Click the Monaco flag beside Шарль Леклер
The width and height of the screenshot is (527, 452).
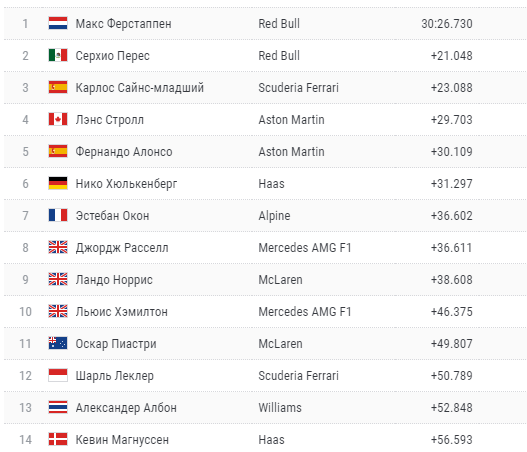(x=58, y=375)
